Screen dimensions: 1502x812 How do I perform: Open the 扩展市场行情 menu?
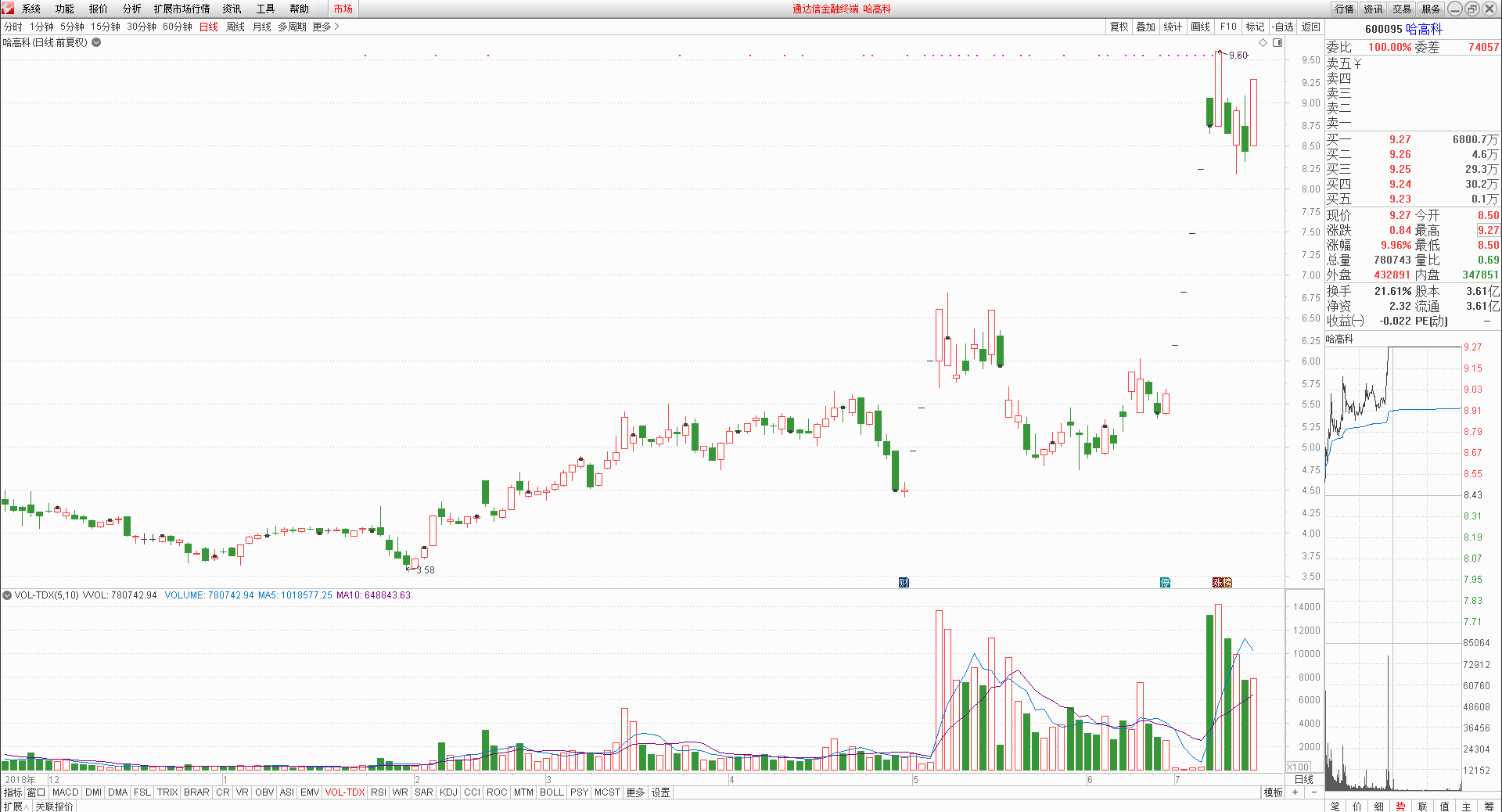tap(181, 9)
